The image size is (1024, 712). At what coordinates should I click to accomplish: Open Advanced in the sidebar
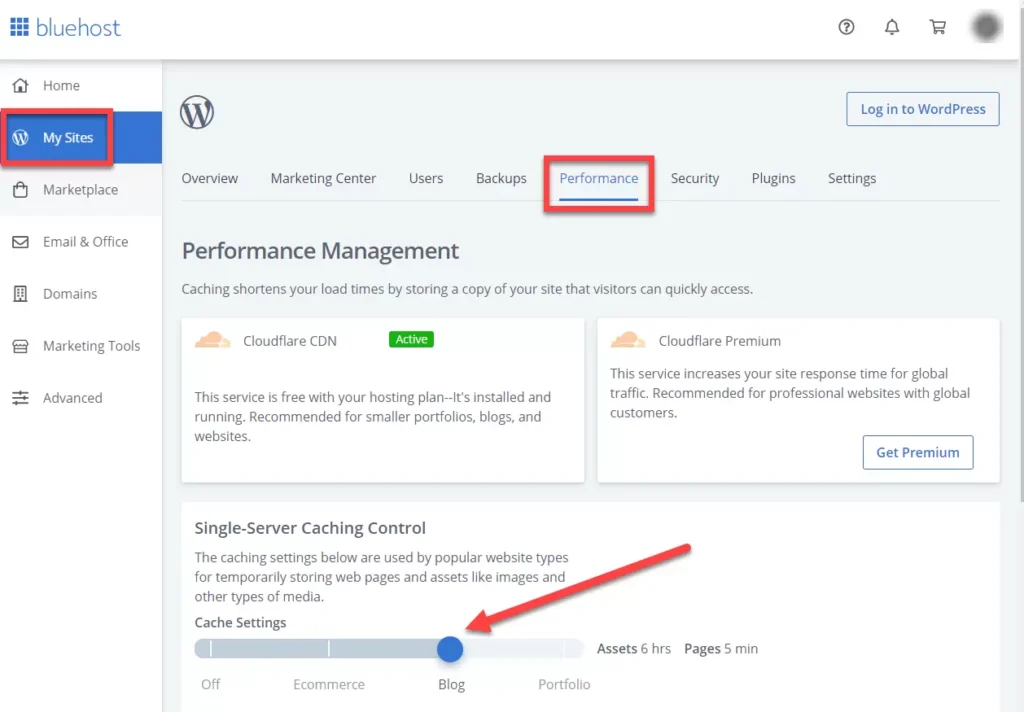[x=81, y=398]
